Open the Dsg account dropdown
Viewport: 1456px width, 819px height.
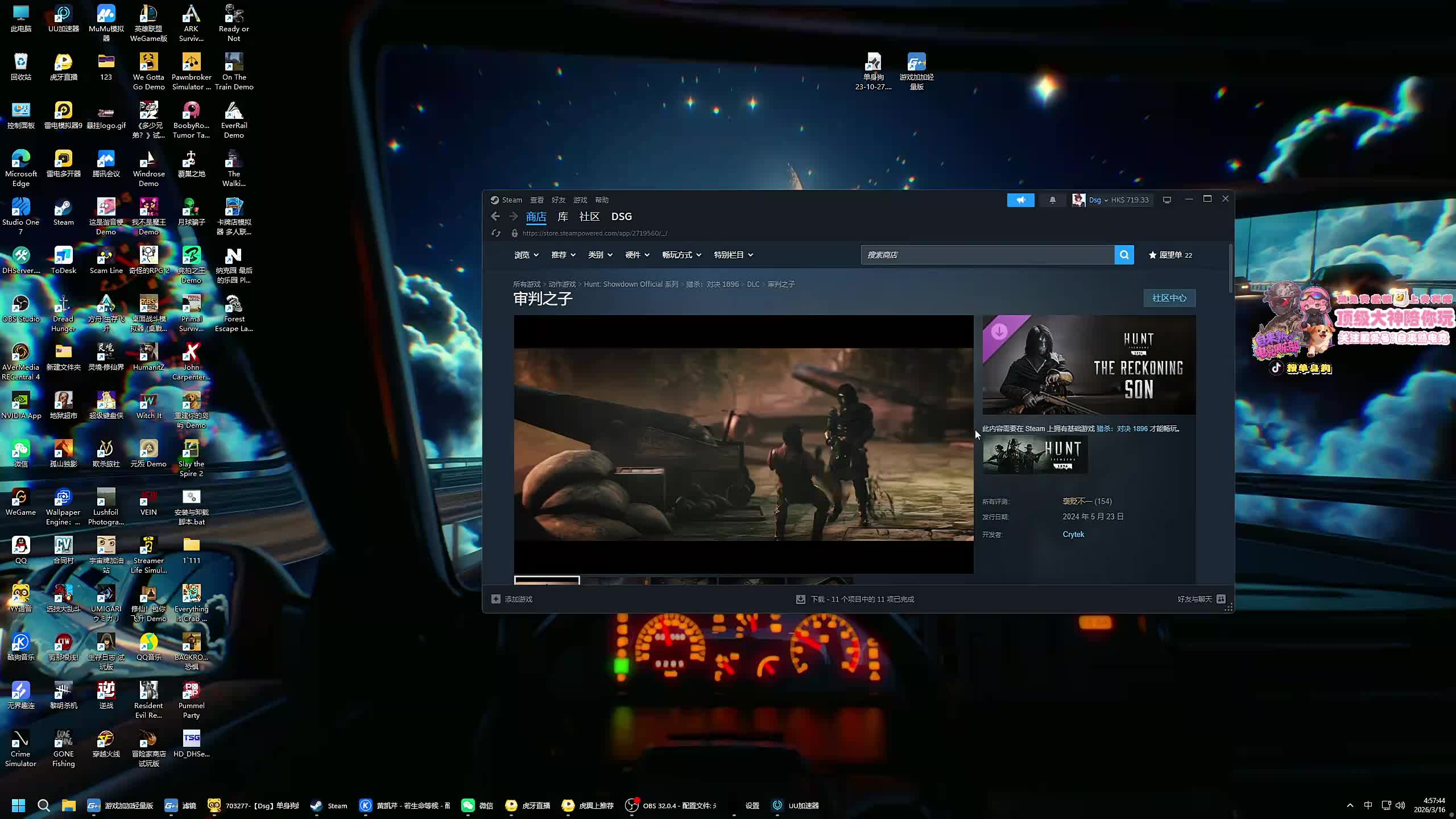(1098, 200)
